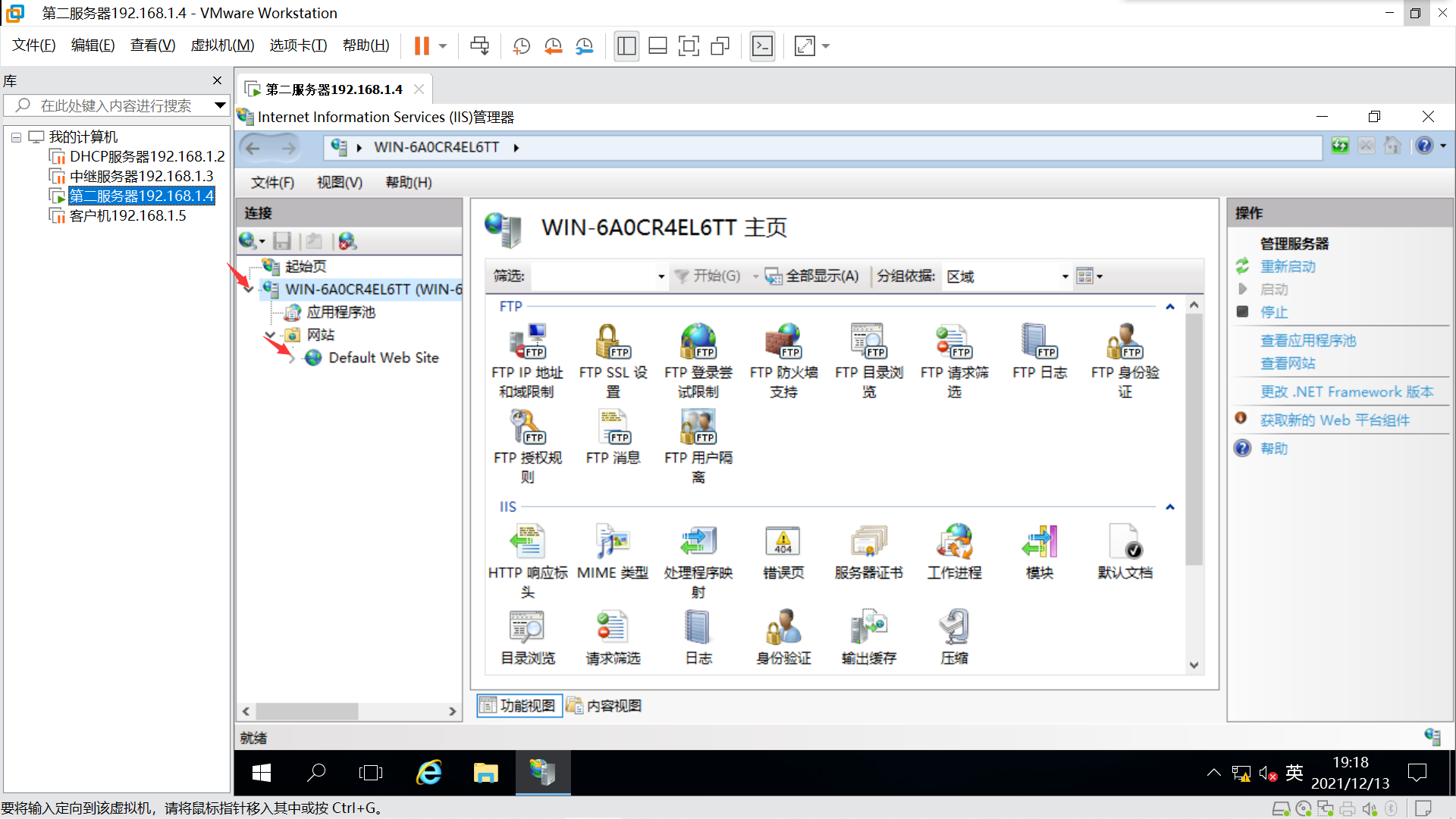Click the 重新启动 restart server link
This screenshot has height=819, width=1456.
[1287, 267]
